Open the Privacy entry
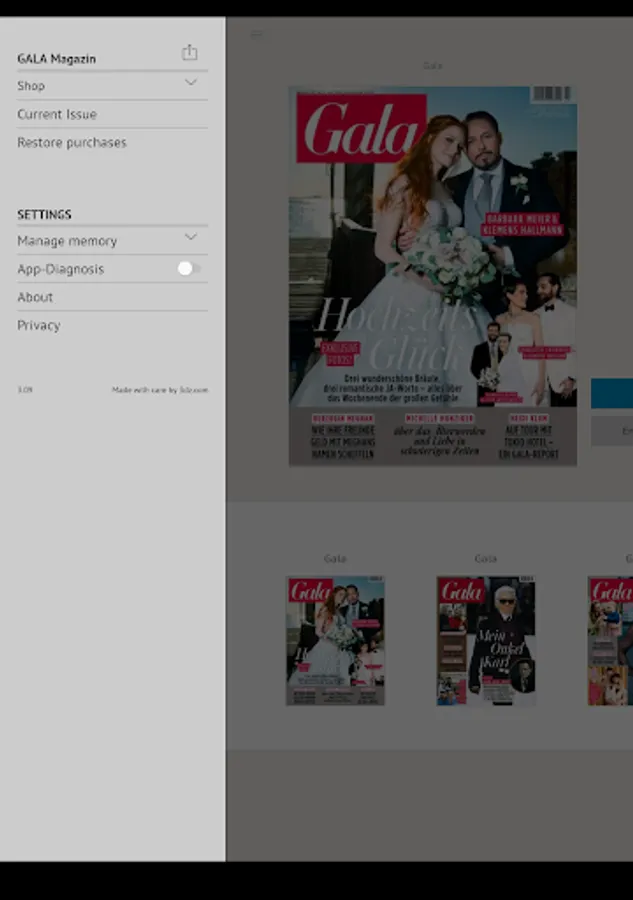 [112, 325]
